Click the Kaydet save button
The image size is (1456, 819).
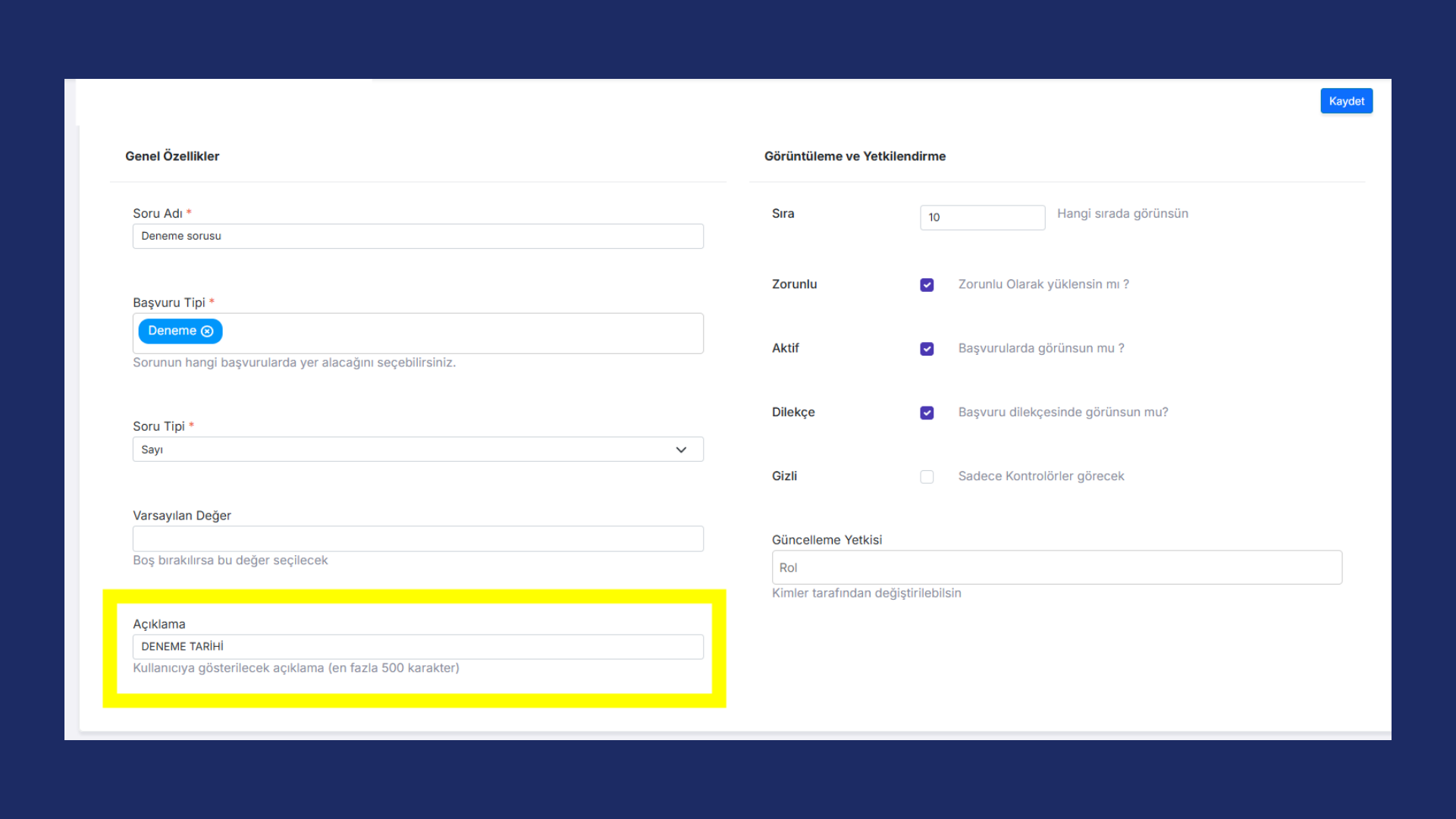(1346, 101)
